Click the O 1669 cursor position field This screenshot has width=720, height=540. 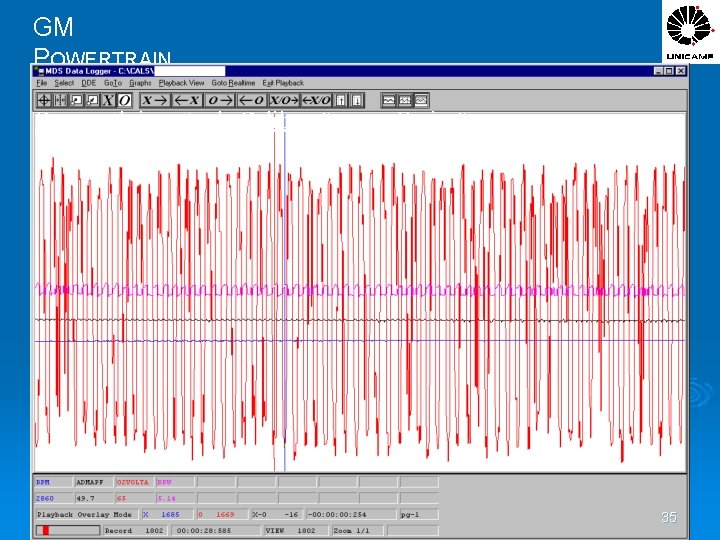pyautogui.click(x=222, y=514)
